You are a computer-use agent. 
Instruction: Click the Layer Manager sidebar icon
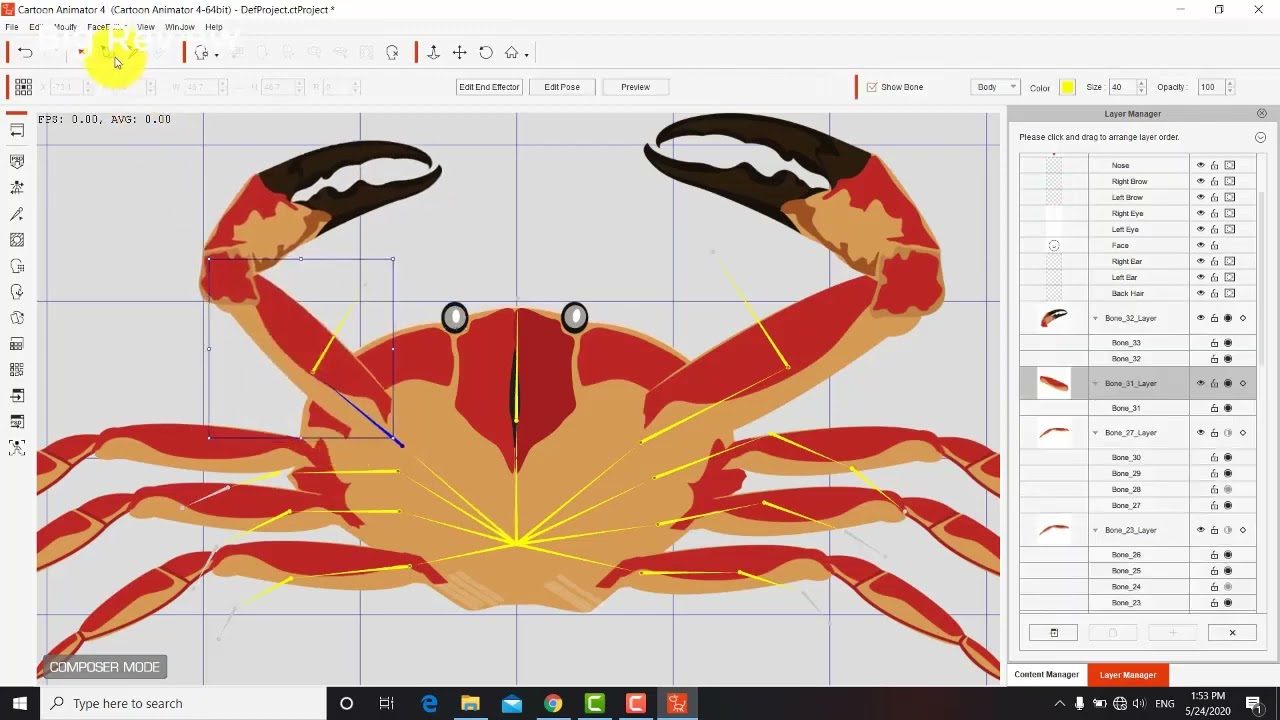click(x=17, y=344)
